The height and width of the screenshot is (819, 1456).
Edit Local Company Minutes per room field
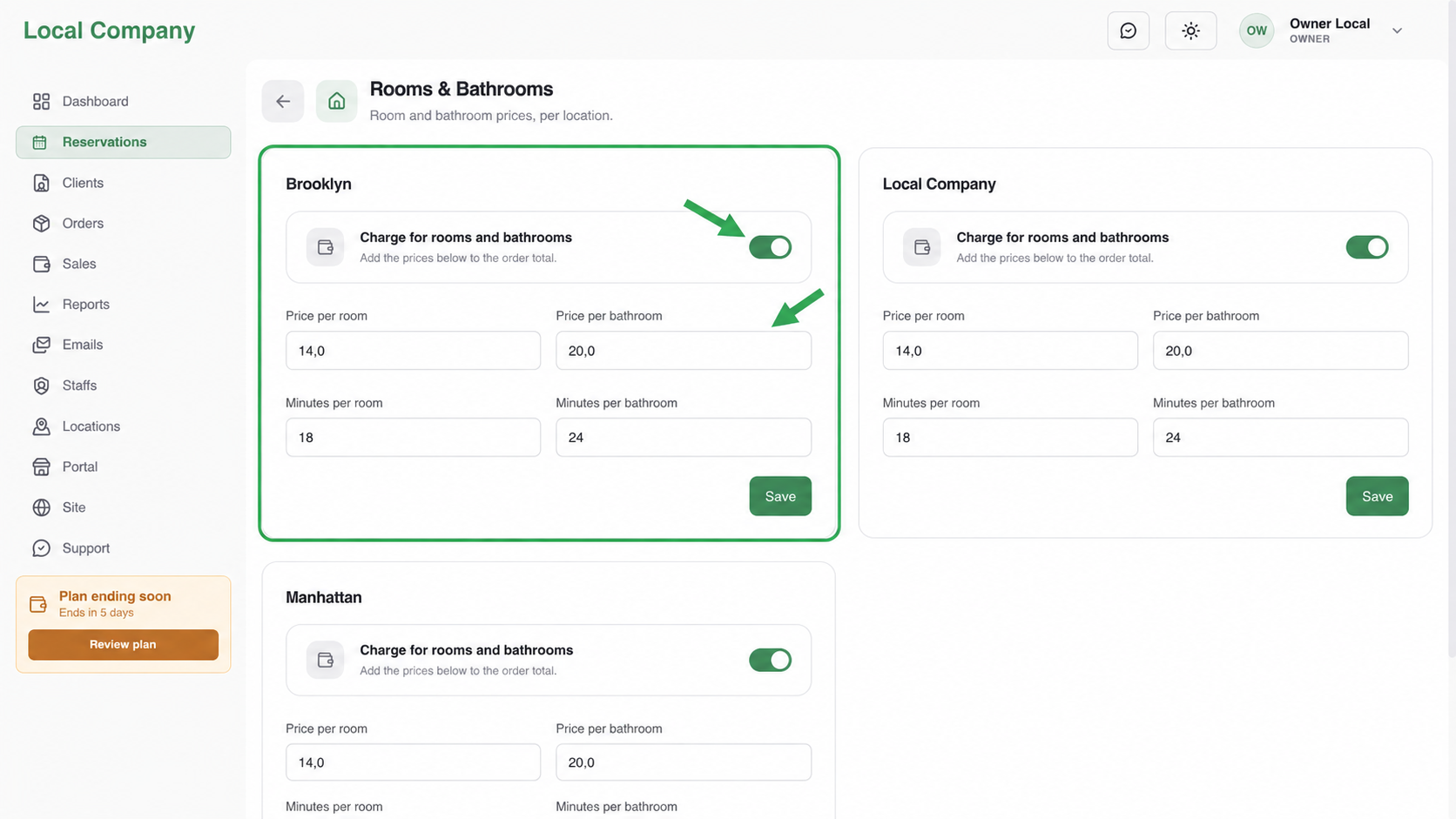point(1010,437)
